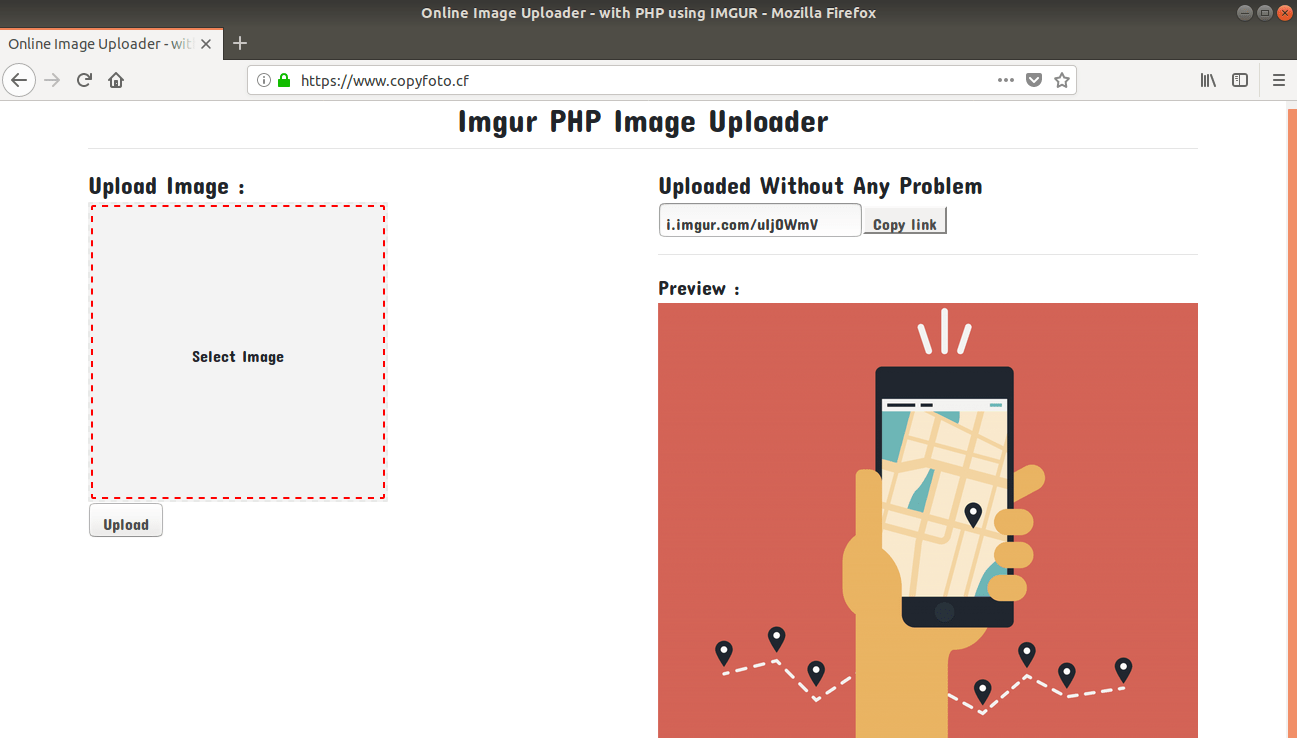Save page to Pocket
The height and width of the screenshot is (738, 1297).
click(1034, 80)
